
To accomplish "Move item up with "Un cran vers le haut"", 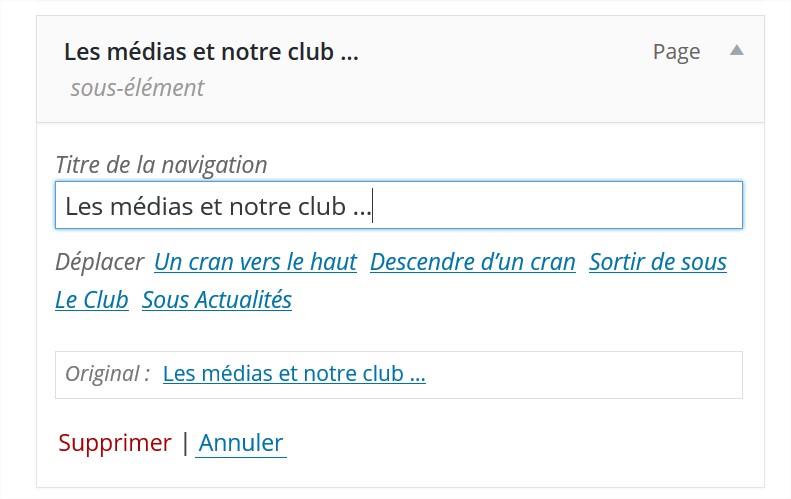I will pyautogui.click(x=255, y=262).
